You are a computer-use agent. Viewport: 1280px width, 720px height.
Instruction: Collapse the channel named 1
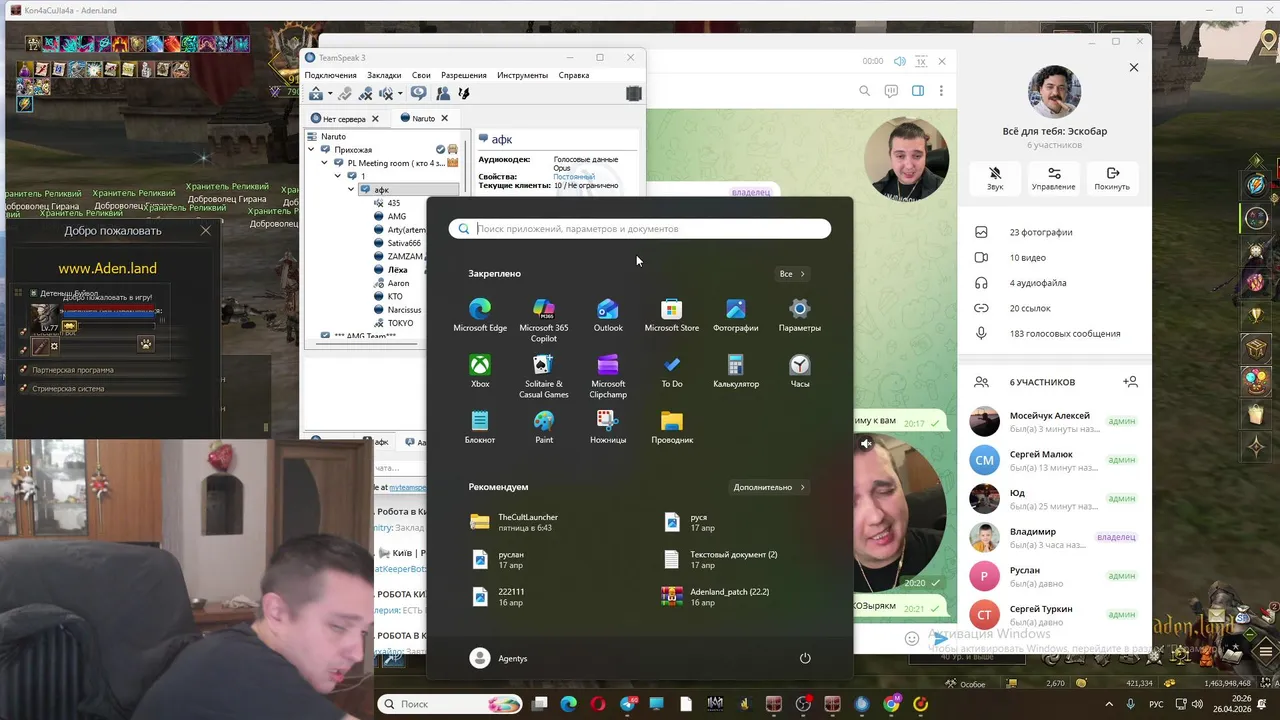coord(338,176)
